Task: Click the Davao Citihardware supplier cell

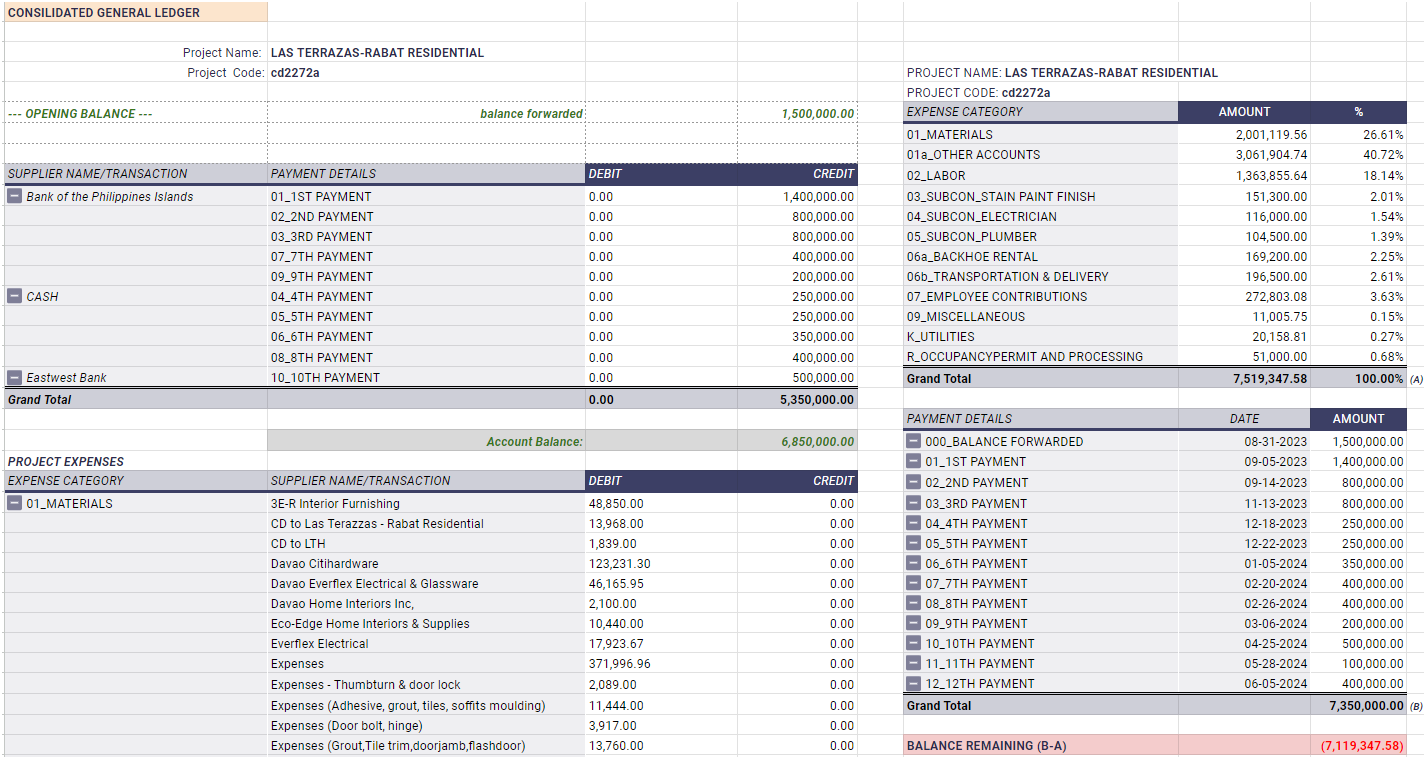Action: point(426,564)
